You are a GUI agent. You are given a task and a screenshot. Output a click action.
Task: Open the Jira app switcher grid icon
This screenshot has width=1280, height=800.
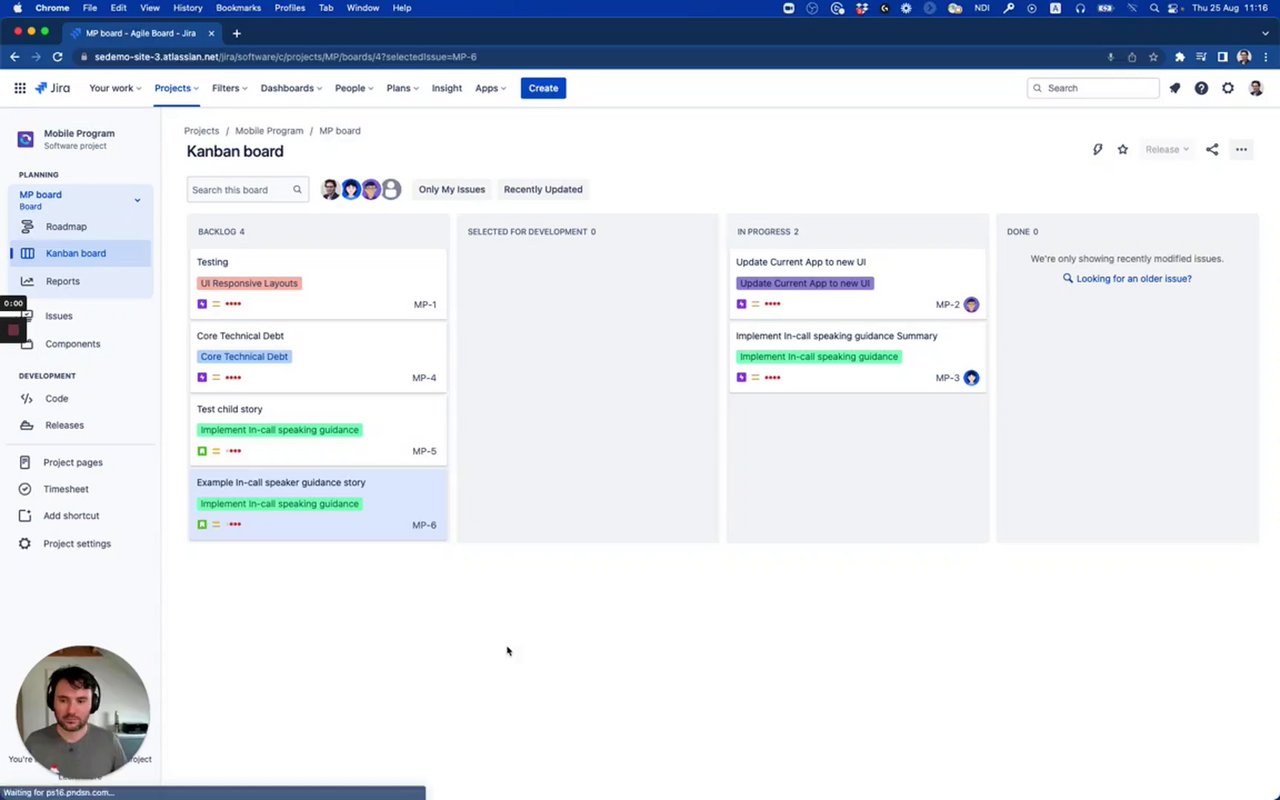[20, 88]
